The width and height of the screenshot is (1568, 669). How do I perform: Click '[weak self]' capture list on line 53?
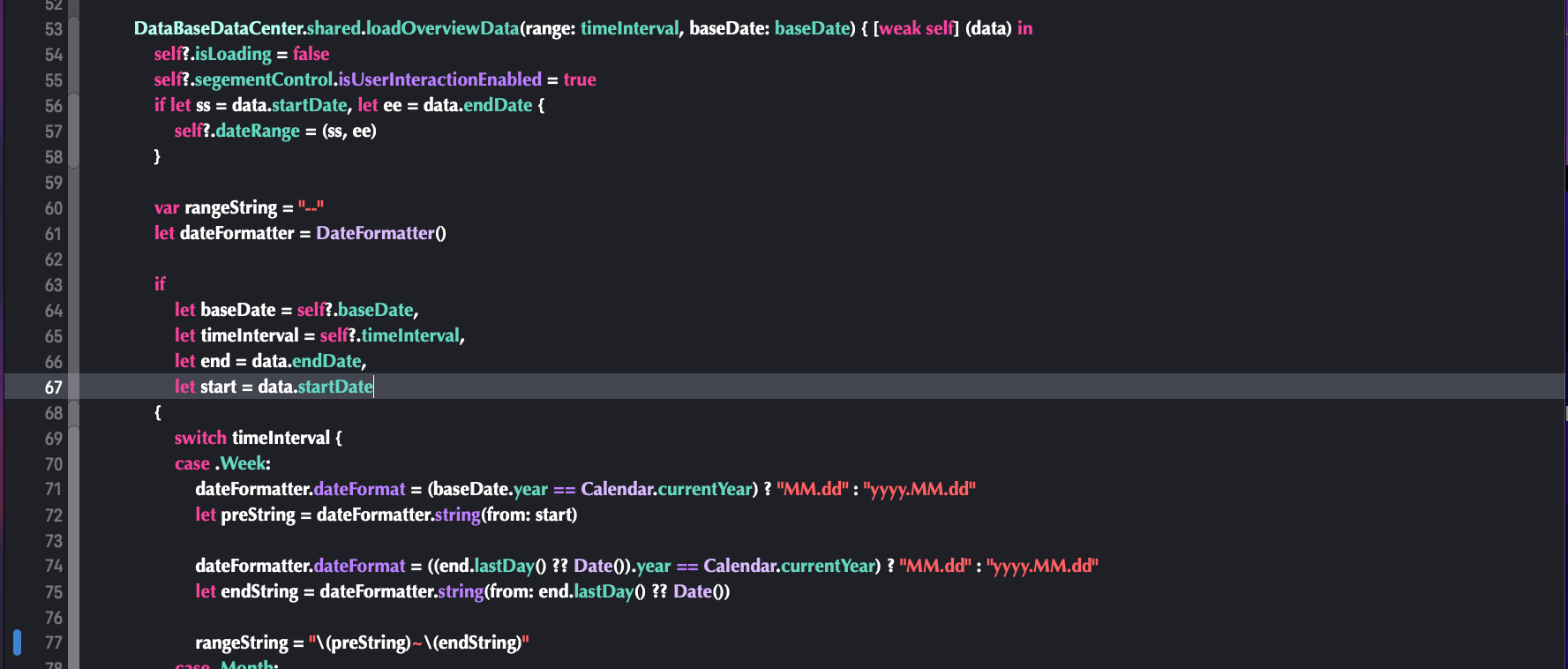pyautogui.click(x=916, y=28)
